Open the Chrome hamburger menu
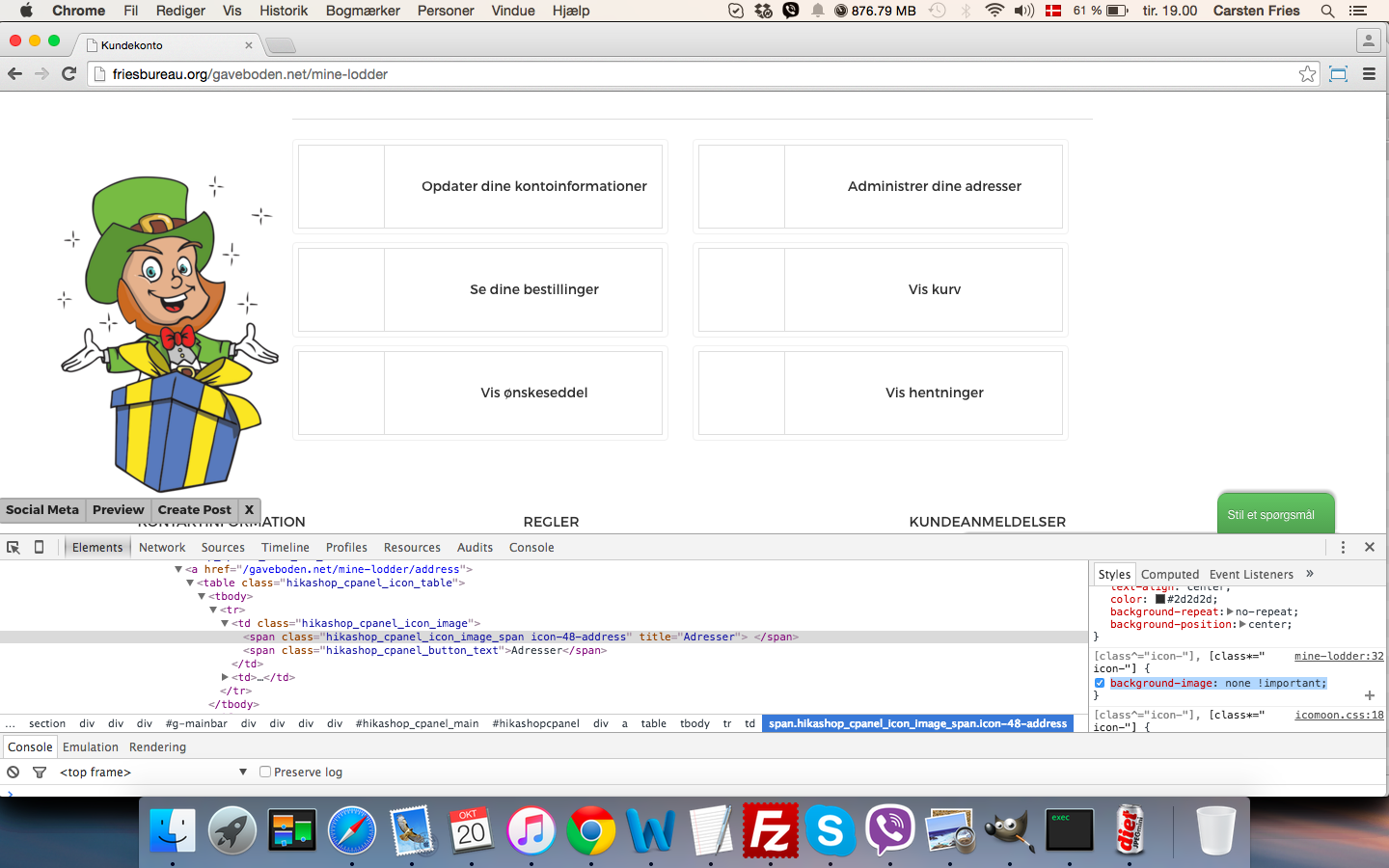 tap(1369, 74)
